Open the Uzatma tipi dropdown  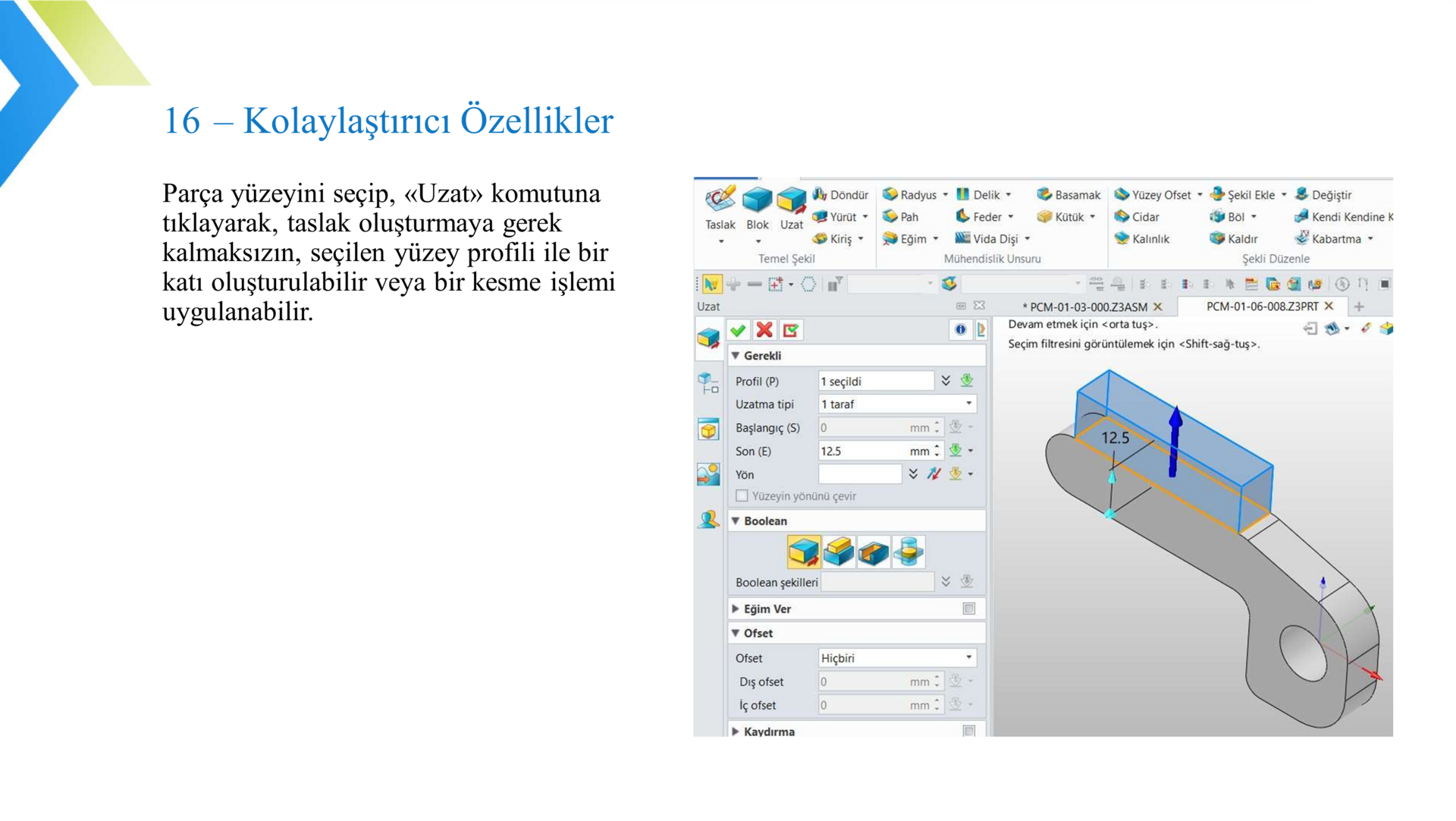[x=896, y=404]
